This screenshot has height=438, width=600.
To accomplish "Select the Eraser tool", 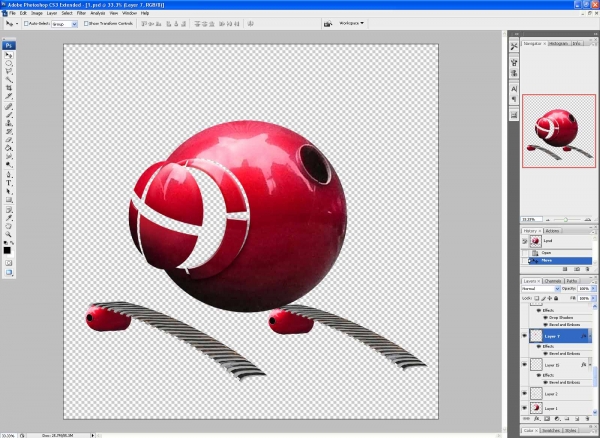I will click(x=8, y=140).
